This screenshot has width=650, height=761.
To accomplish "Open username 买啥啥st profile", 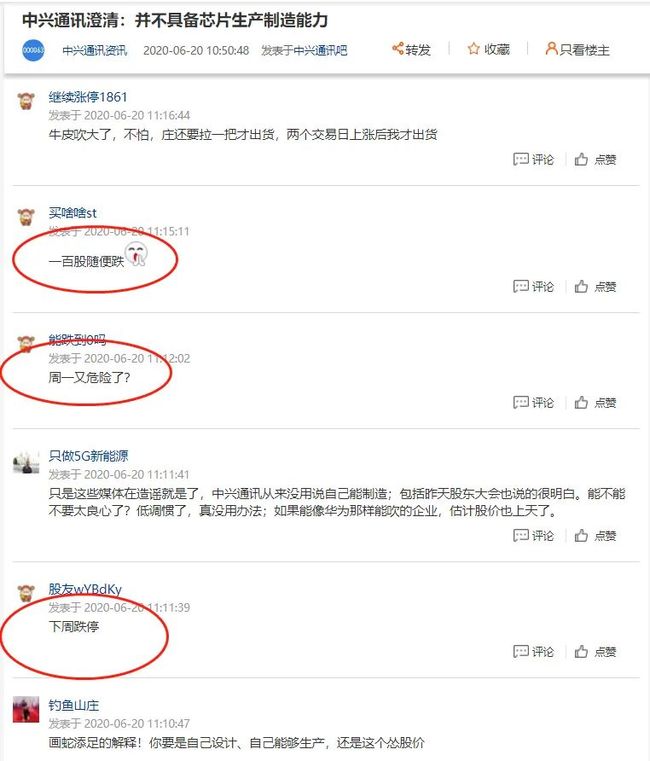I will pos(72,213).
